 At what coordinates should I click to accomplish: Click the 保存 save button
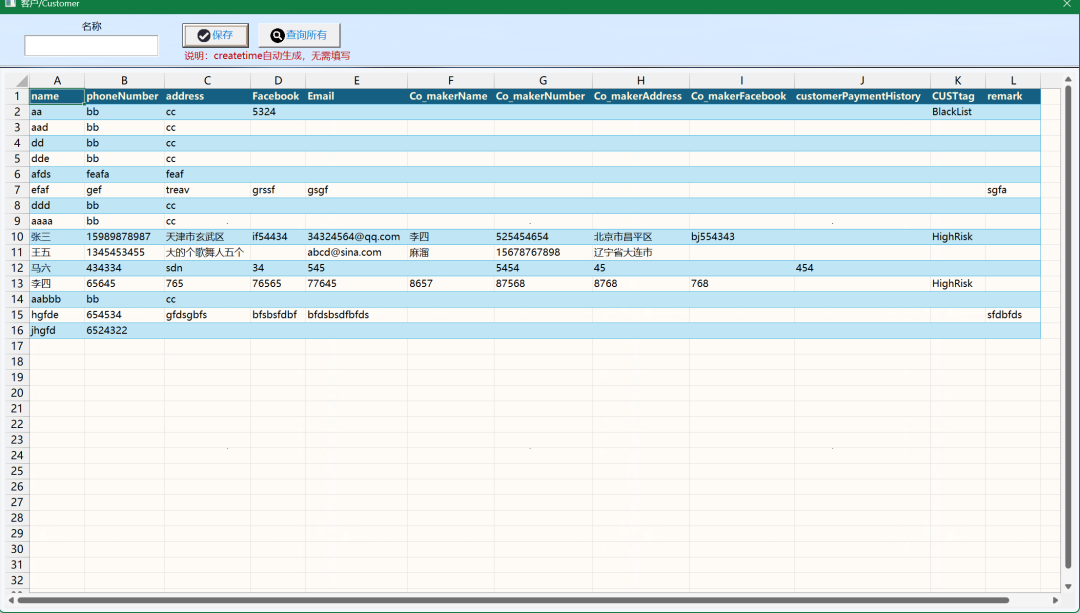(x=215, y=35)
